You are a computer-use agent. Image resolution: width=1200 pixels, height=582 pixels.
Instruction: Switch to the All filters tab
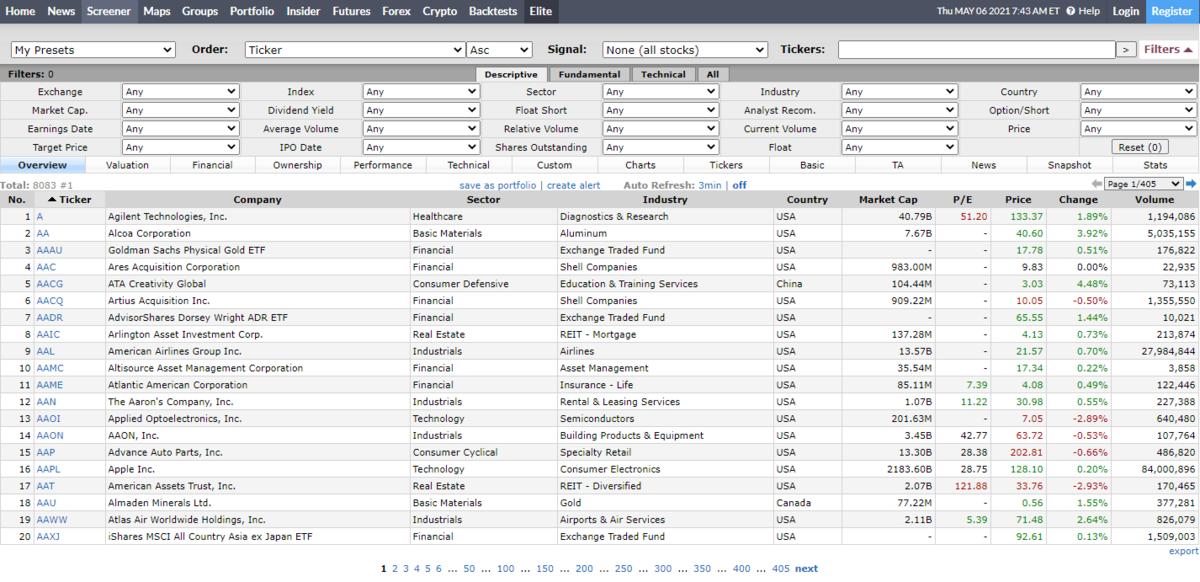pyautogui.click(x=712, y=74)
